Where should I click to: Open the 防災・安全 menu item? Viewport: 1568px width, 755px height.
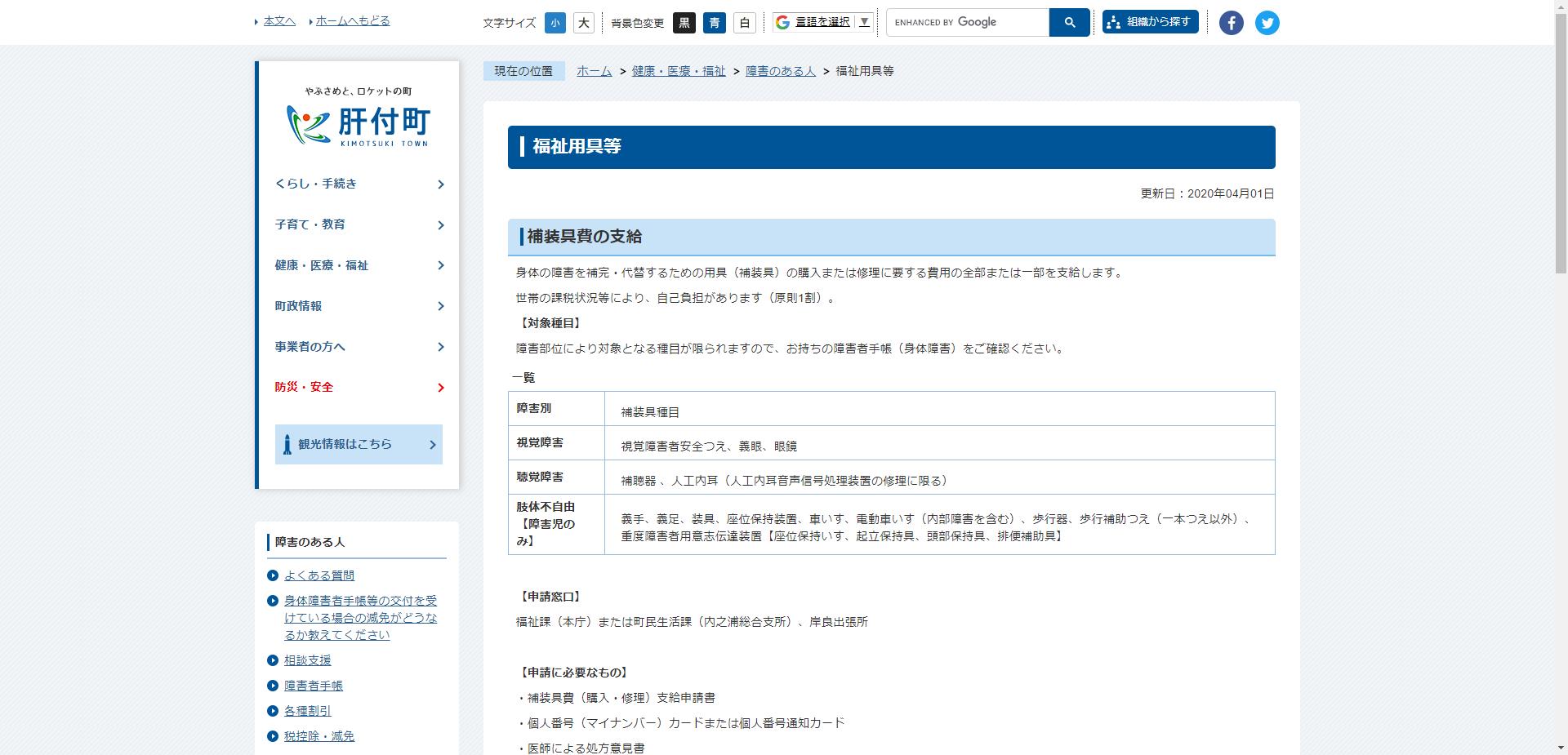304,387
